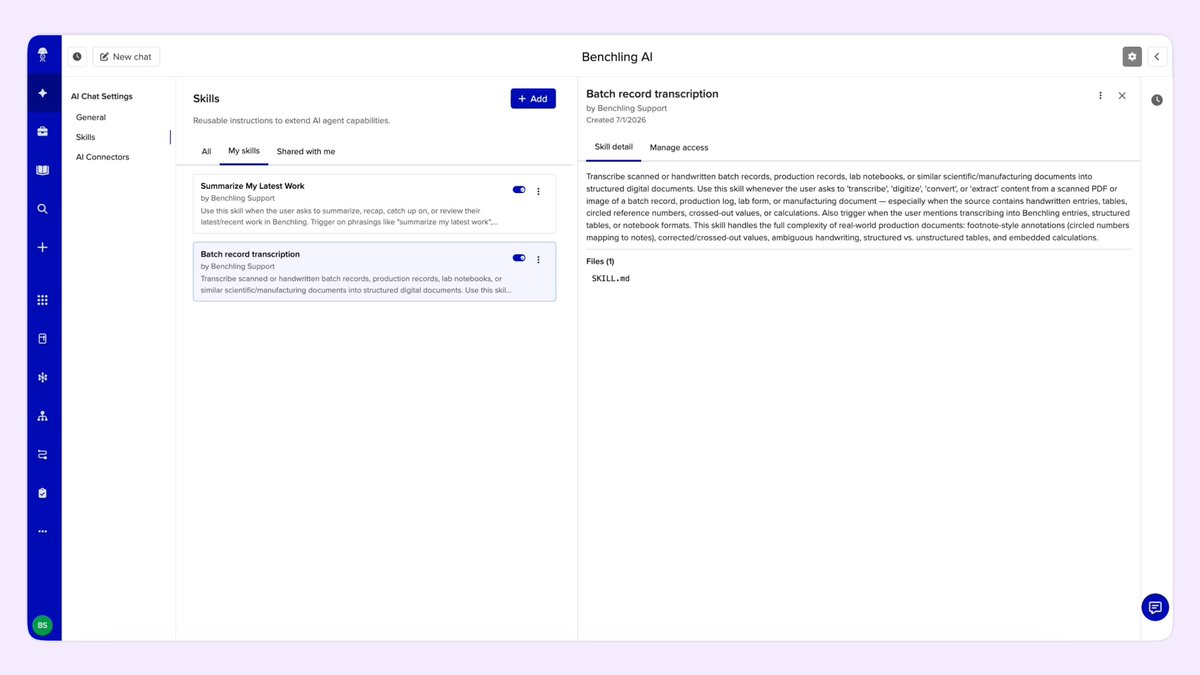Screen dimensions: 1200x675
Task: Open the workflow arrows icon in sidebar
Action: [x=42, y=454]
